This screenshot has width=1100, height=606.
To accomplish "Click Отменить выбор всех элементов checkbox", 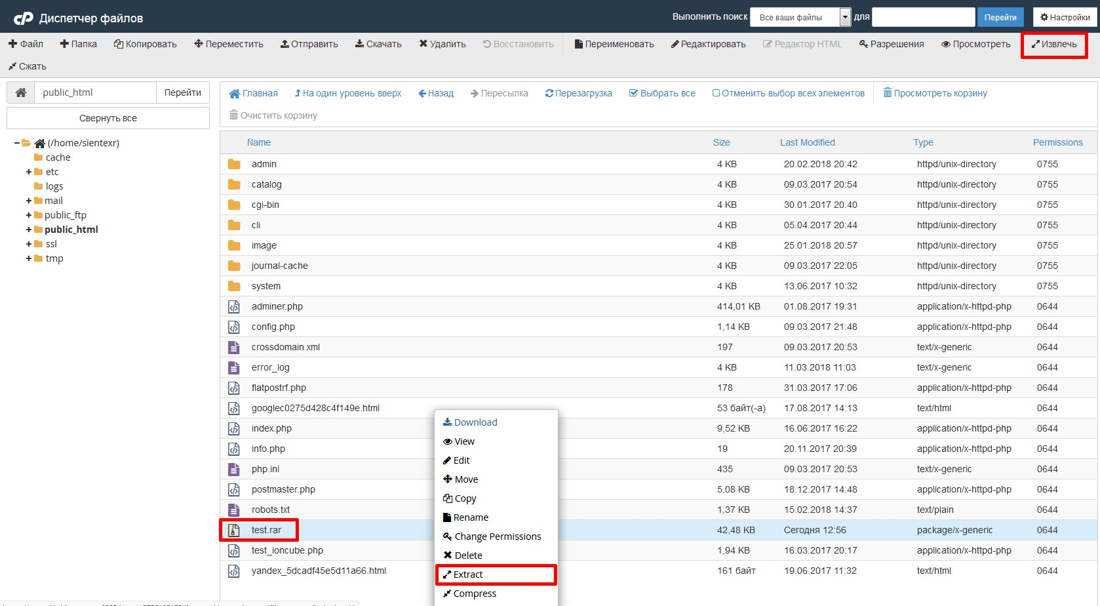I will [716, 93].
